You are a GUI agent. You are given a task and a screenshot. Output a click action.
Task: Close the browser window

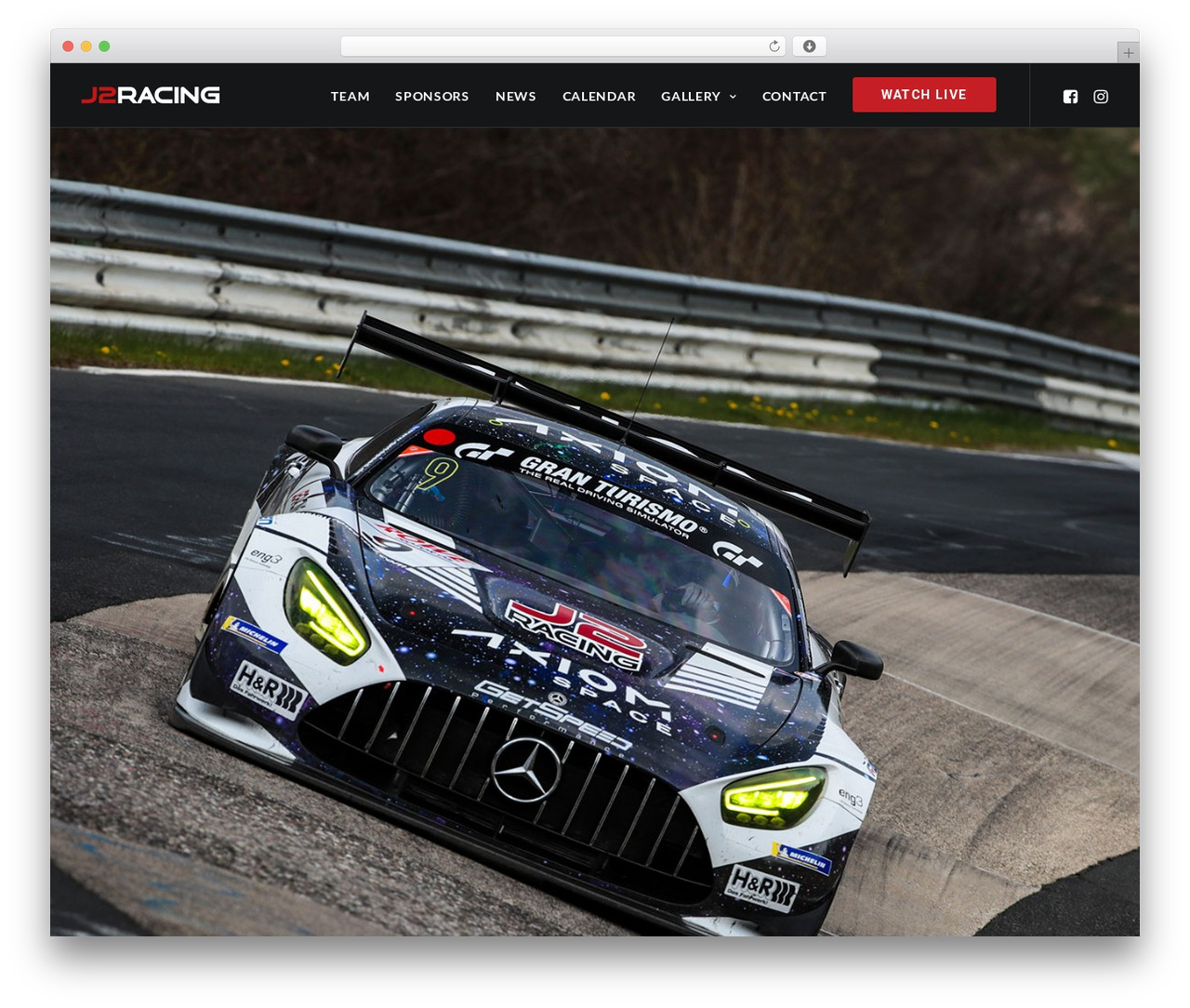68,46
